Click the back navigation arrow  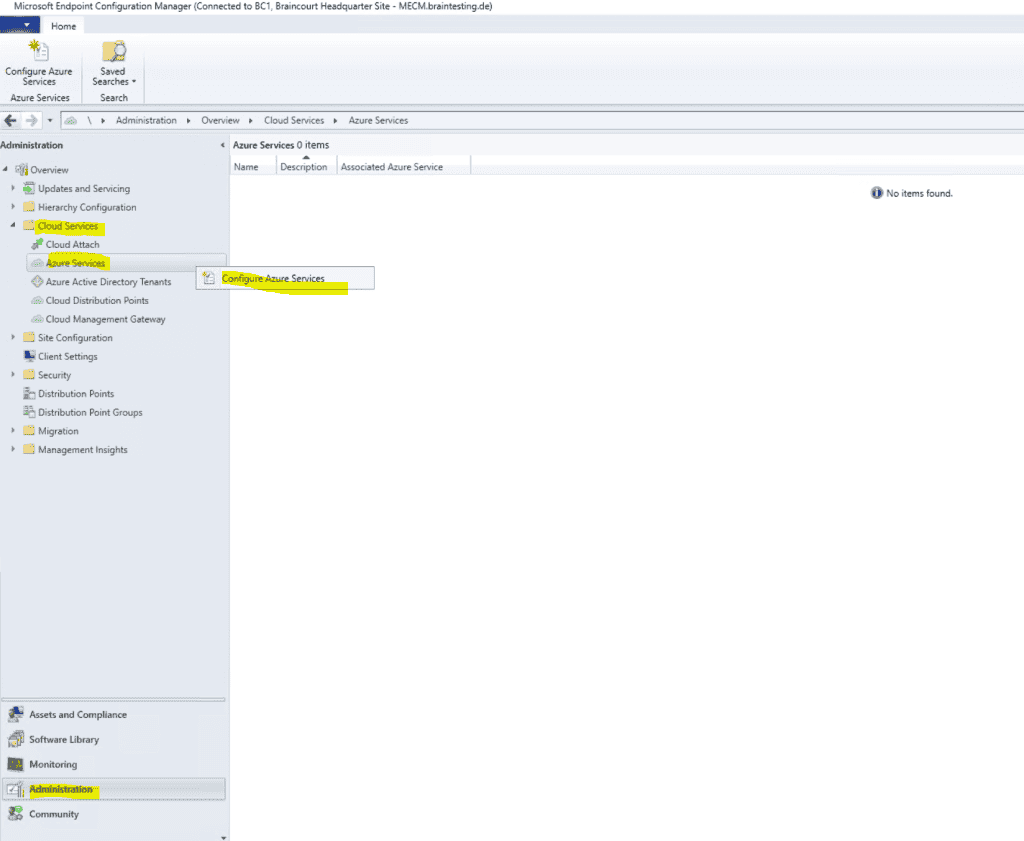pos(10,120)
